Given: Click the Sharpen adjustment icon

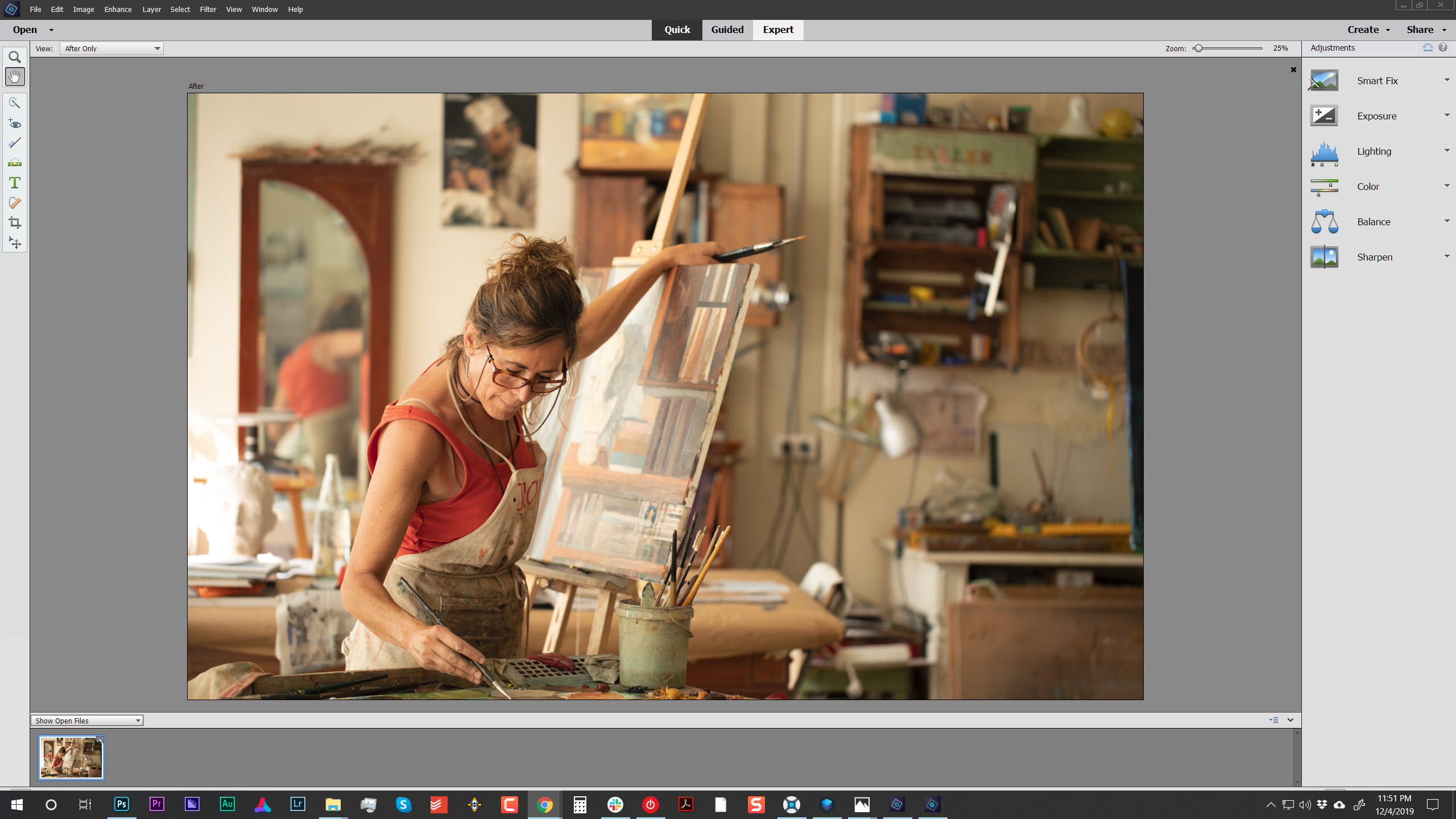Looking at the screenshot, I should click(1325, 256).
